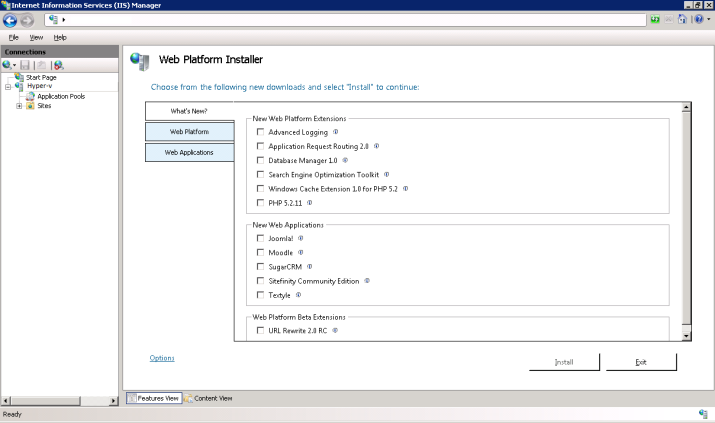Click the green Refresh page icon

click(x=655, y=19)
